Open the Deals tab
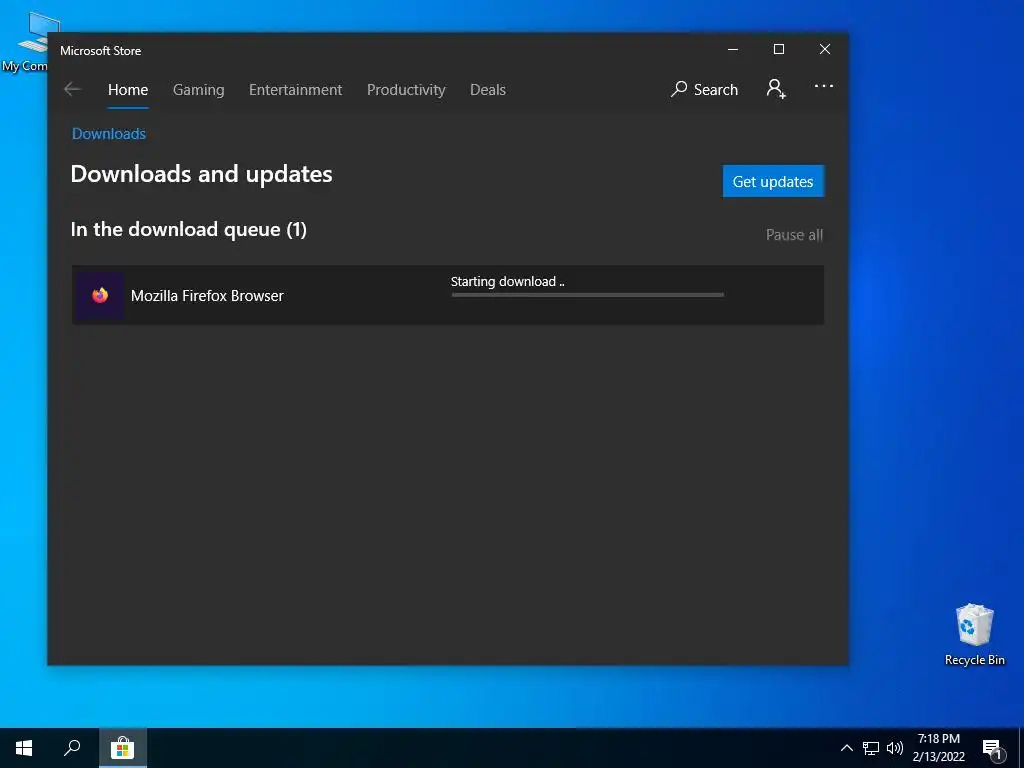Image resolution: width=1024 pixels, height=768 pixels. point(488,89)
